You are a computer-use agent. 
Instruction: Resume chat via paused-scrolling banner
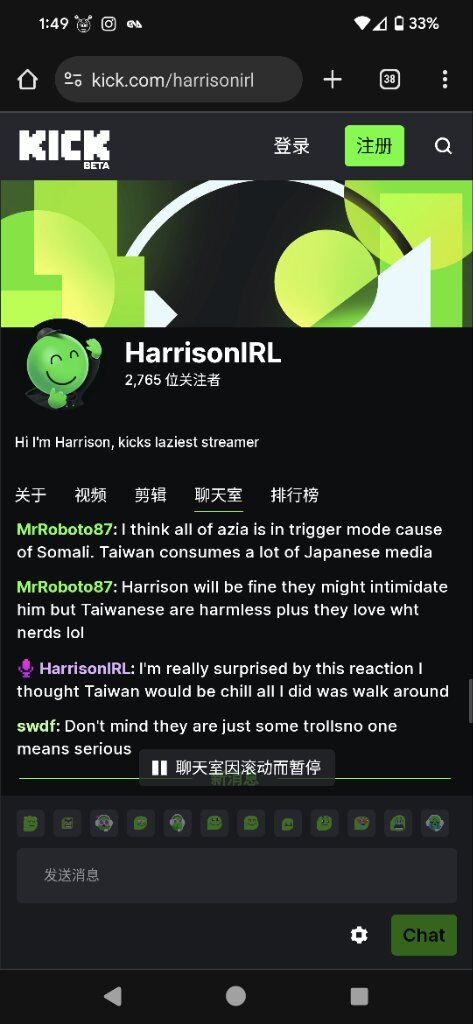click(x=236, y=767)
